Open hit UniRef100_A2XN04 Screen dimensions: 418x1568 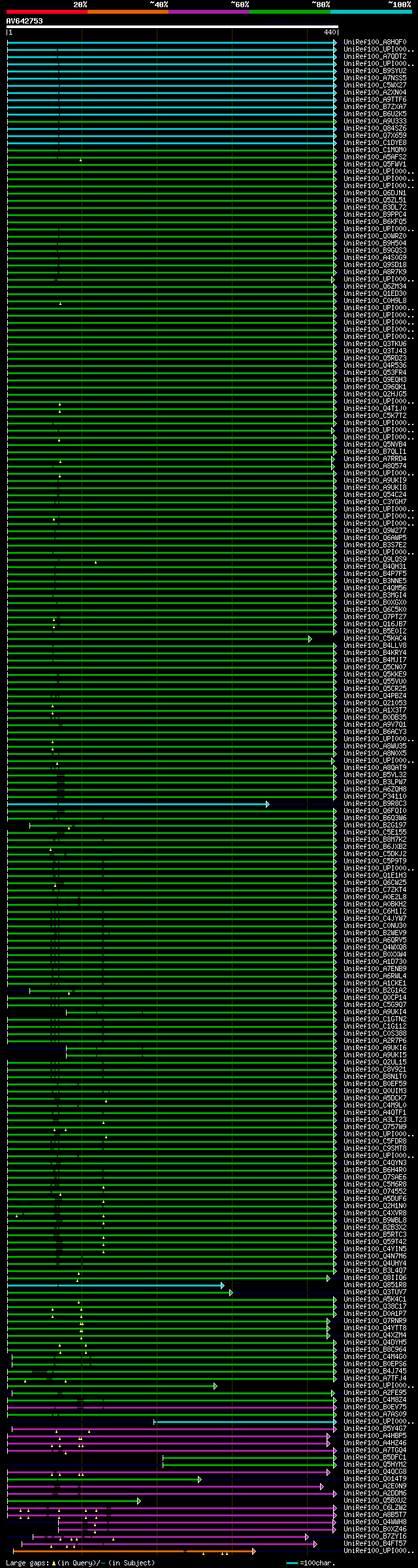(375, 92)
